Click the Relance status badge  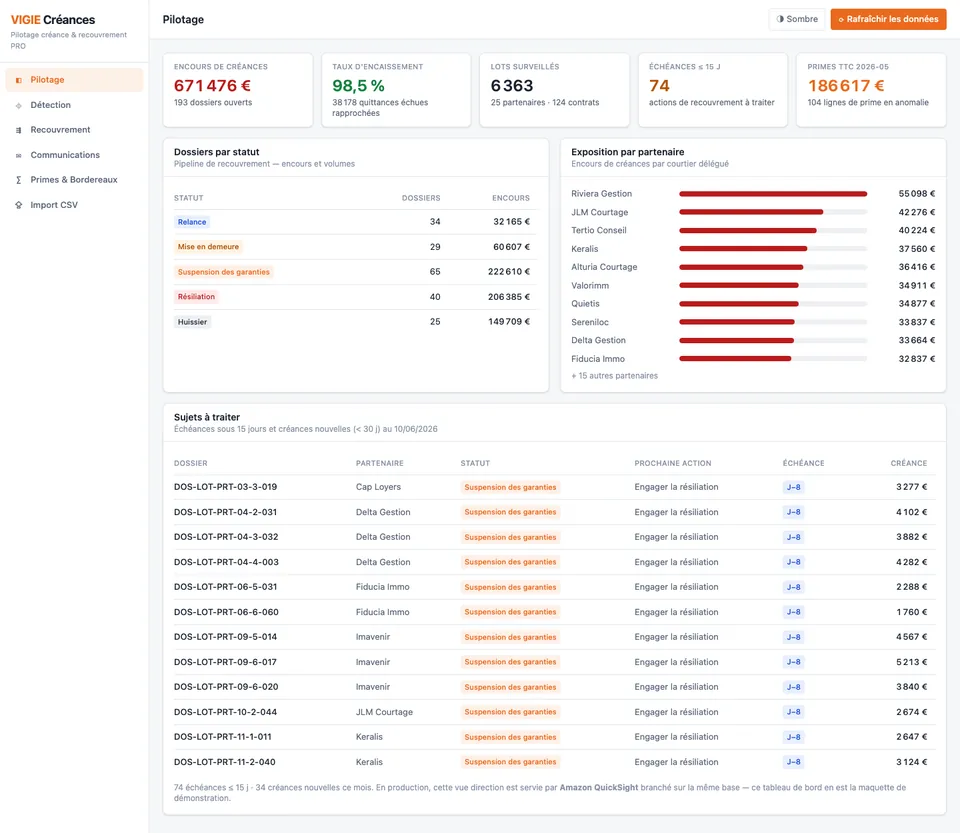point(192,222)
